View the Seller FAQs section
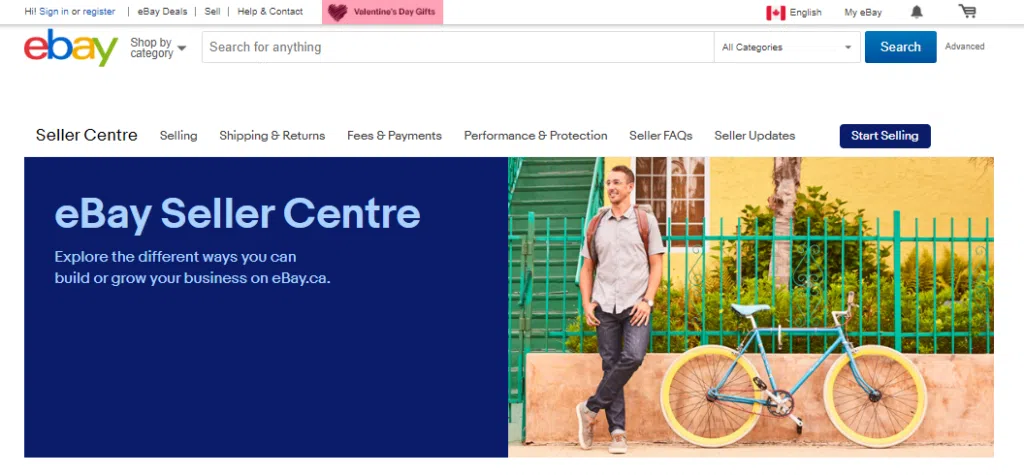Image resolution: width=1024 pixels, height=475 pixels. [x=660, y=136]
